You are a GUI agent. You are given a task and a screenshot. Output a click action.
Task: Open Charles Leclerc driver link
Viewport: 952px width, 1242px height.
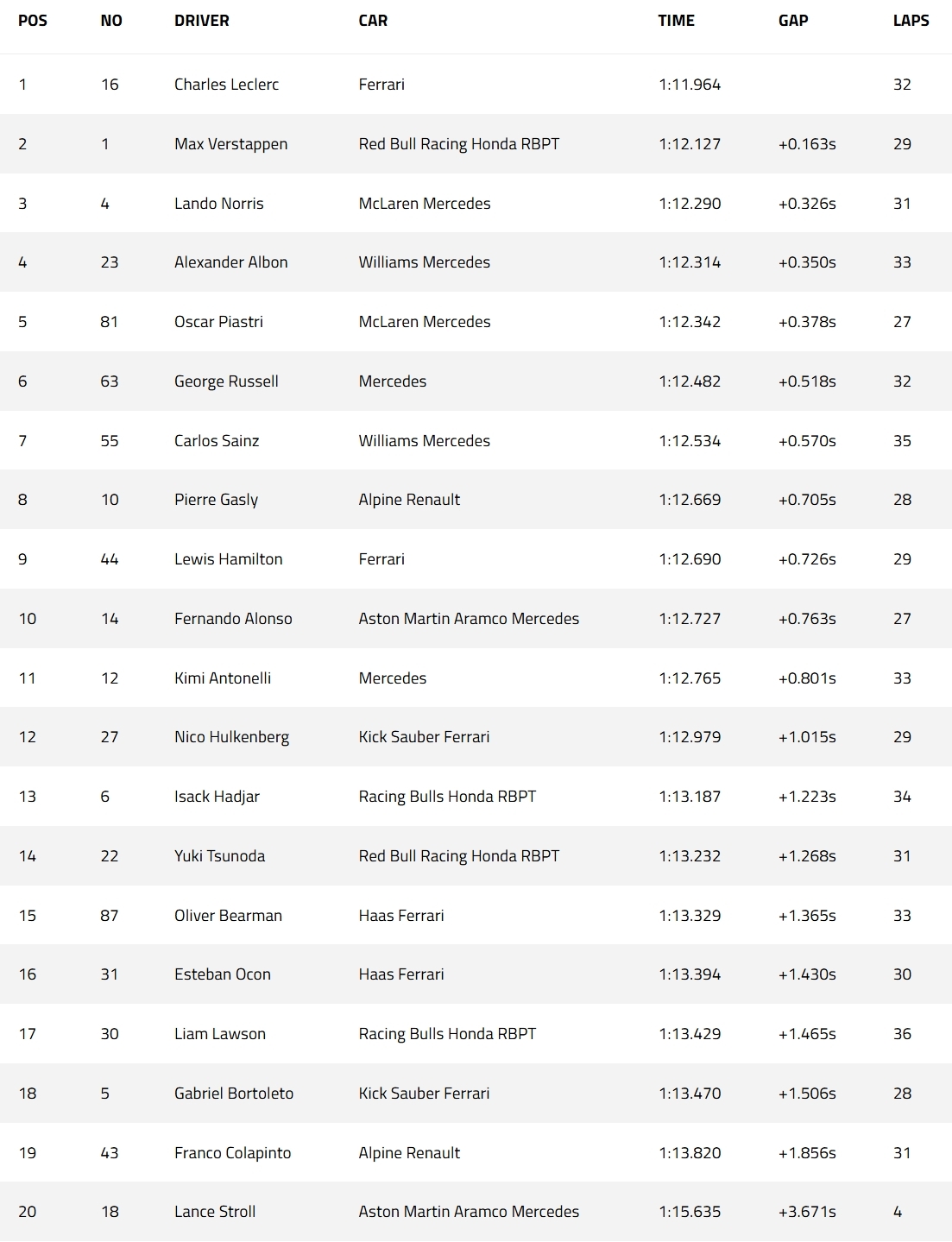[226, 85]
